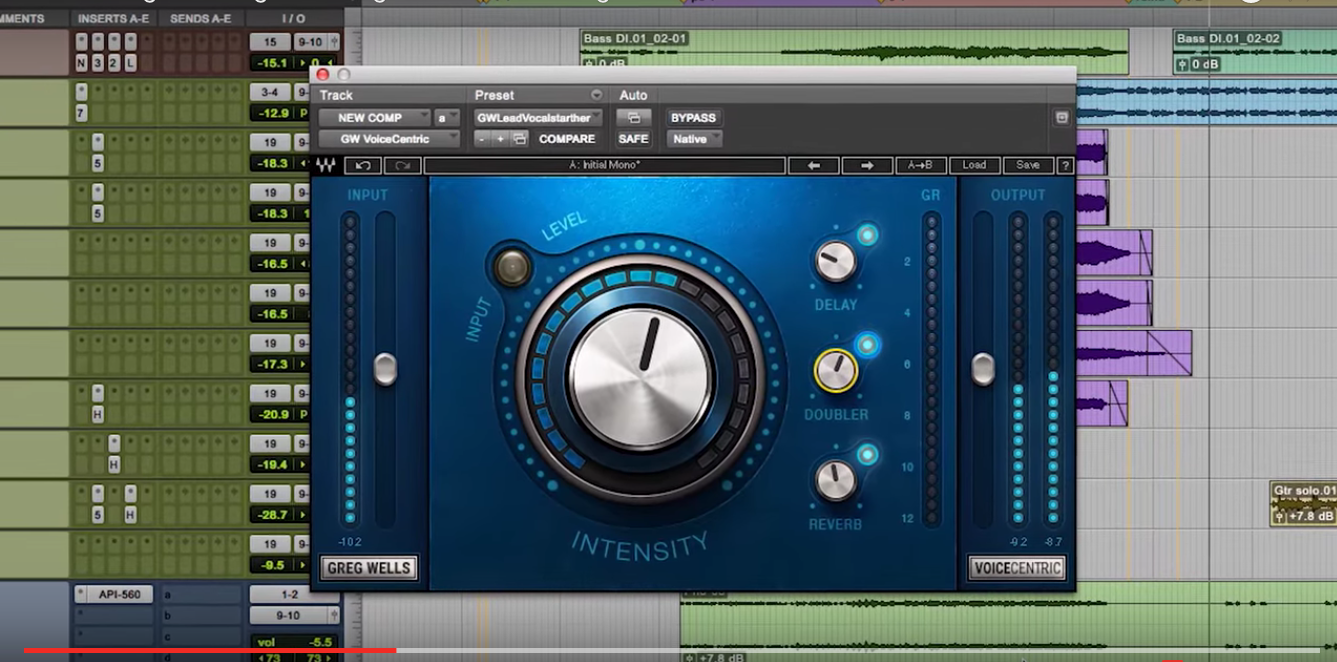Open insert 7 on the 3-4 input track

[x=82, y=113]
